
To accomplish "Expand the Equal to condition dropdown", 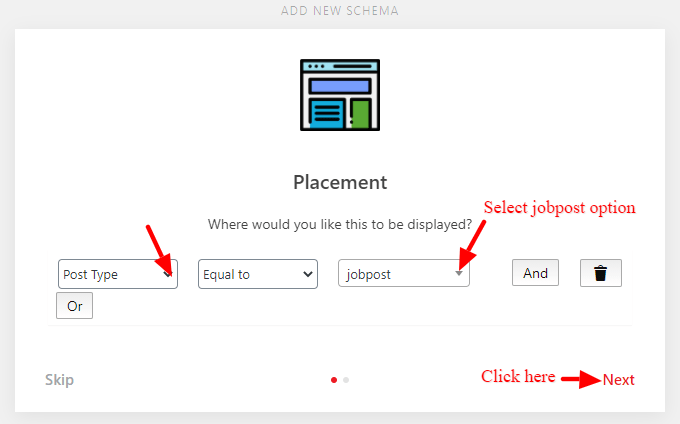I will coord(258,274).
